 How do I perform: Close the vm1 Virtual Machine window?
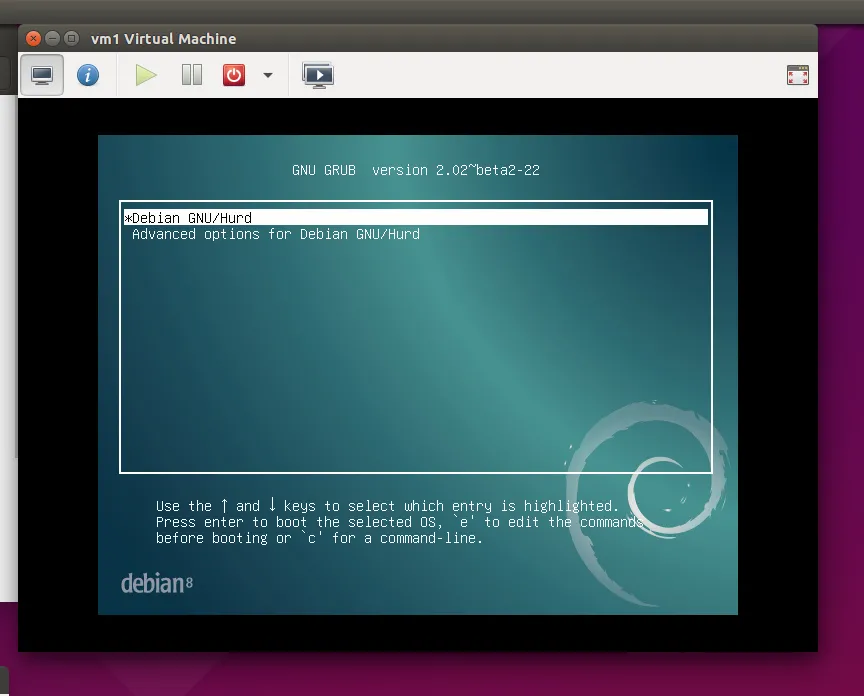33,39
